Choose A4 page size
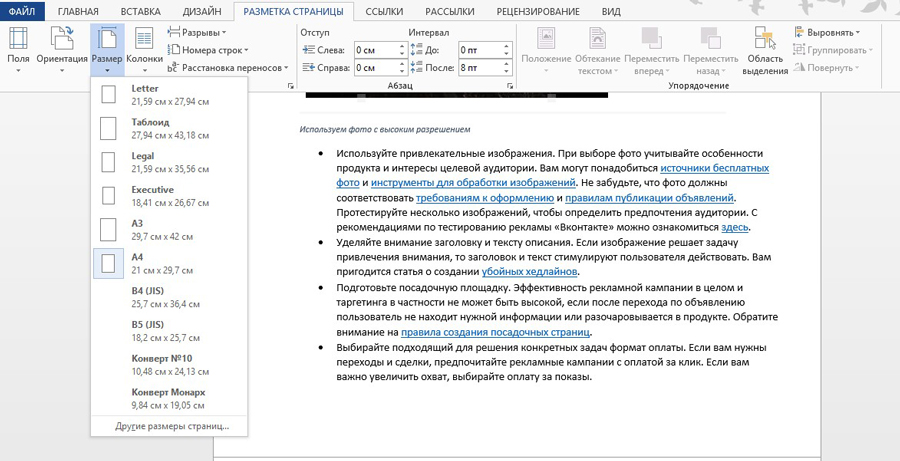Image resolution: width=900 pixels, height=461 pixels. pos(169,264)
